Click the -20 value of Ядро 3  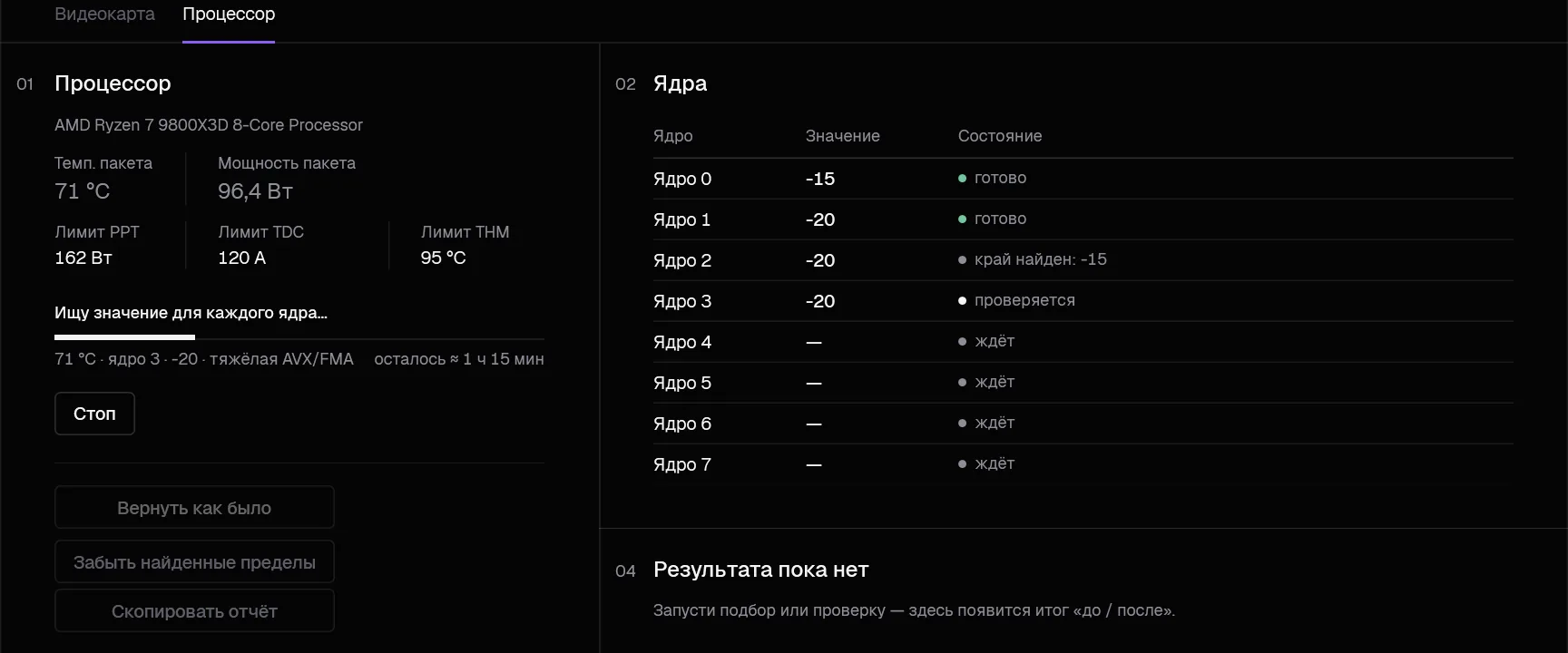point(820,301)
